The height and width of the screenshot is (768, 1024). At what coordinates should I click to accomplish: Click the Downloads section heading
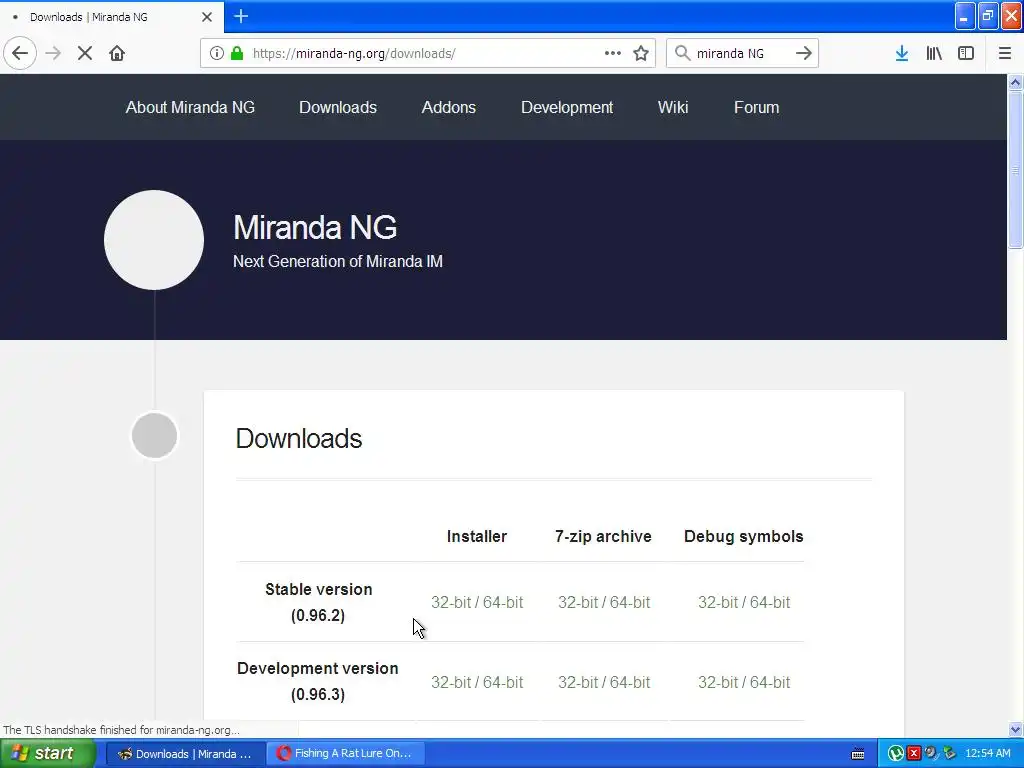point(298,438)
